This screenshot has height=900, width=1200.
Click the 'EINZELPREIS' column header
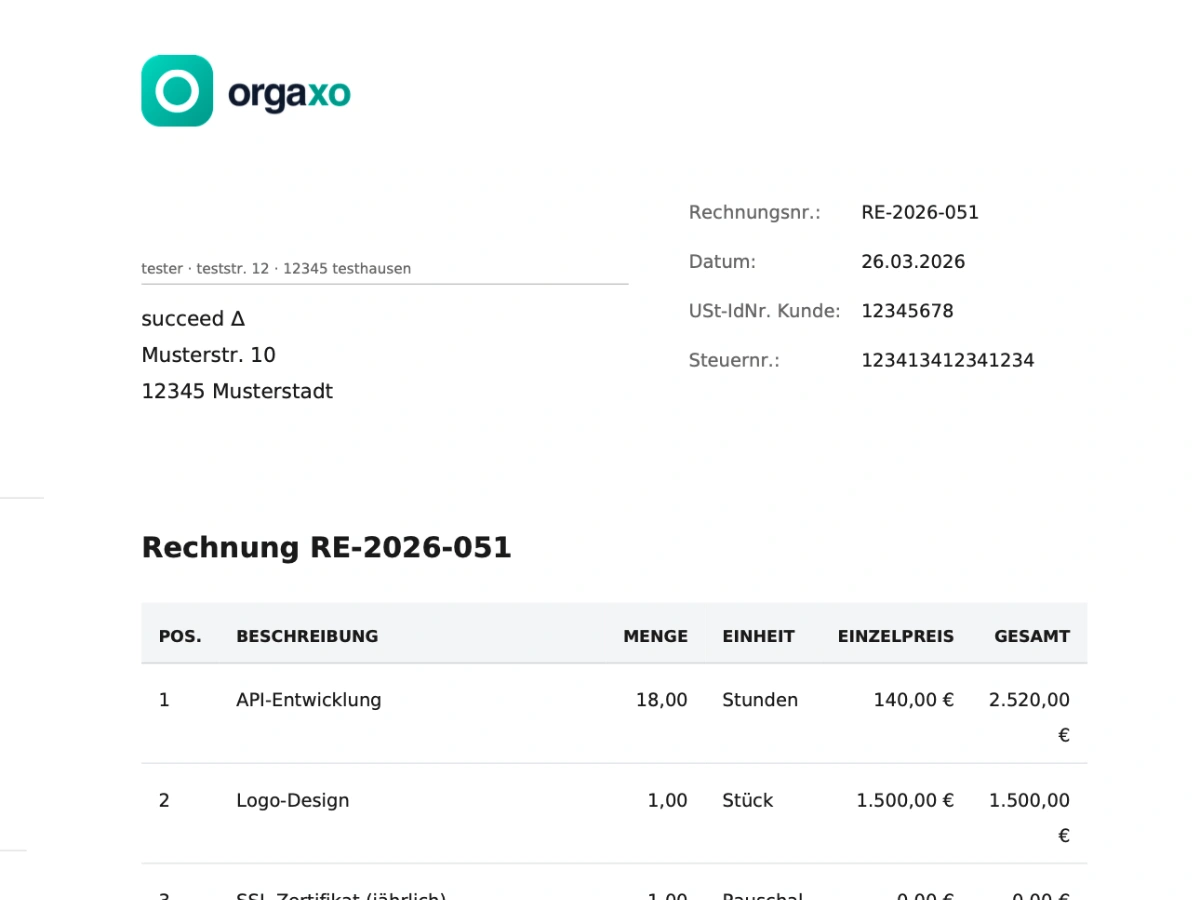(x=895, y=636)
